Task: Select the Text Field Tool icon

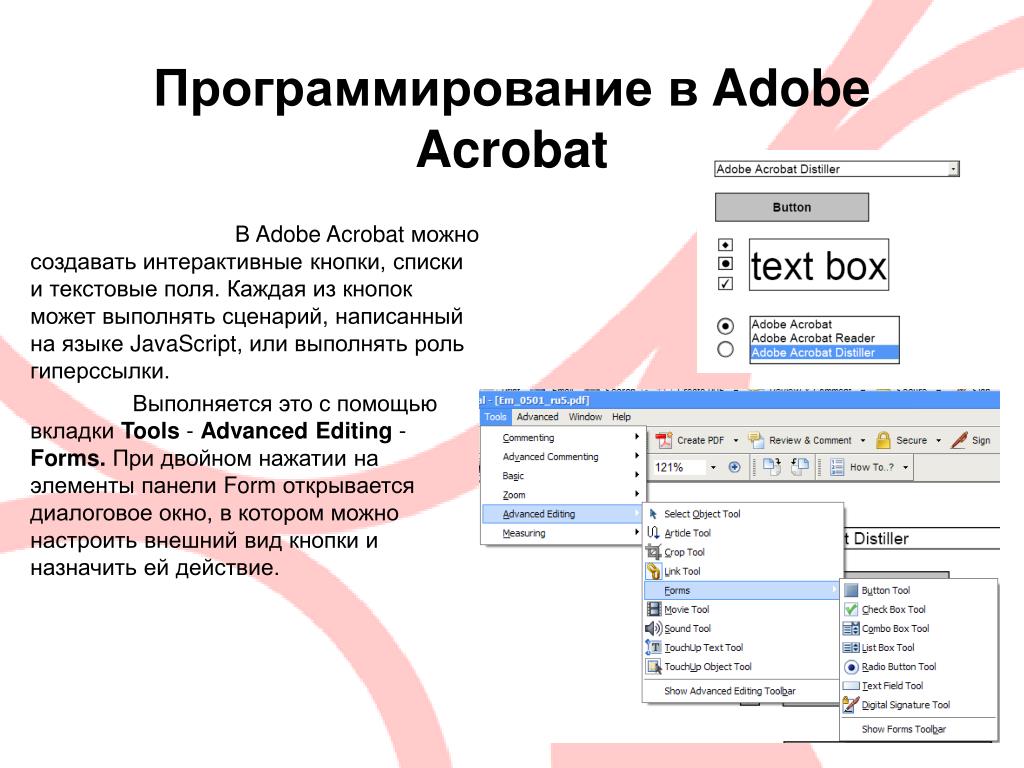Action: point(851,686)
